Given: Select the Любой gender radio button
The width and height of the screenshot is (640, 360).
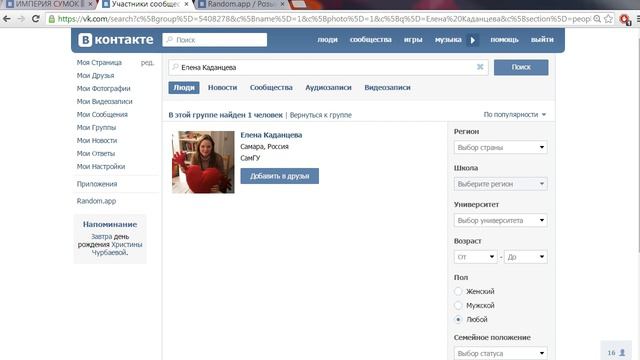Looking at the screenshot, I should coord(458,319).
